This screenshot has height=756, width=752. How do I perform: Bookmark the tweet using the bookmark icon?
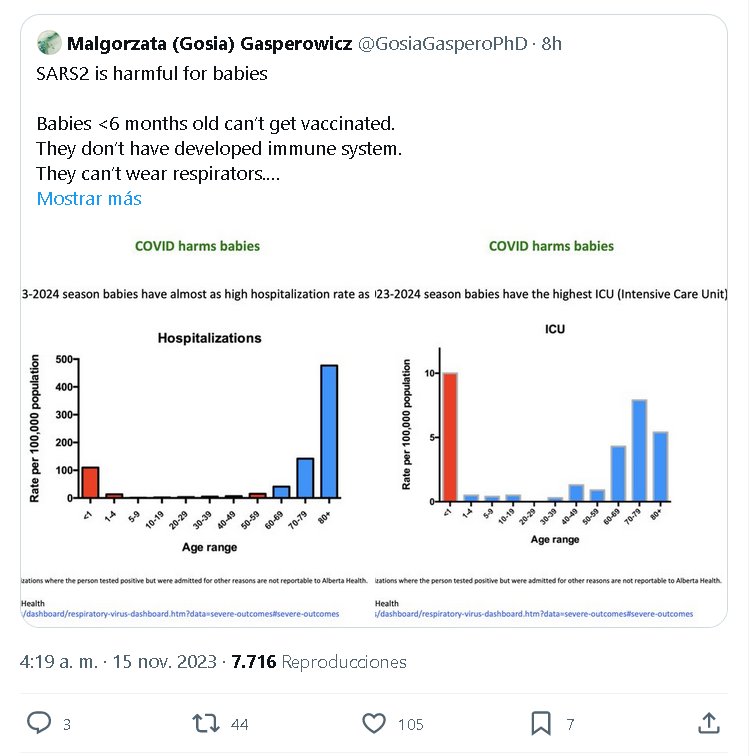click(540, 723)
